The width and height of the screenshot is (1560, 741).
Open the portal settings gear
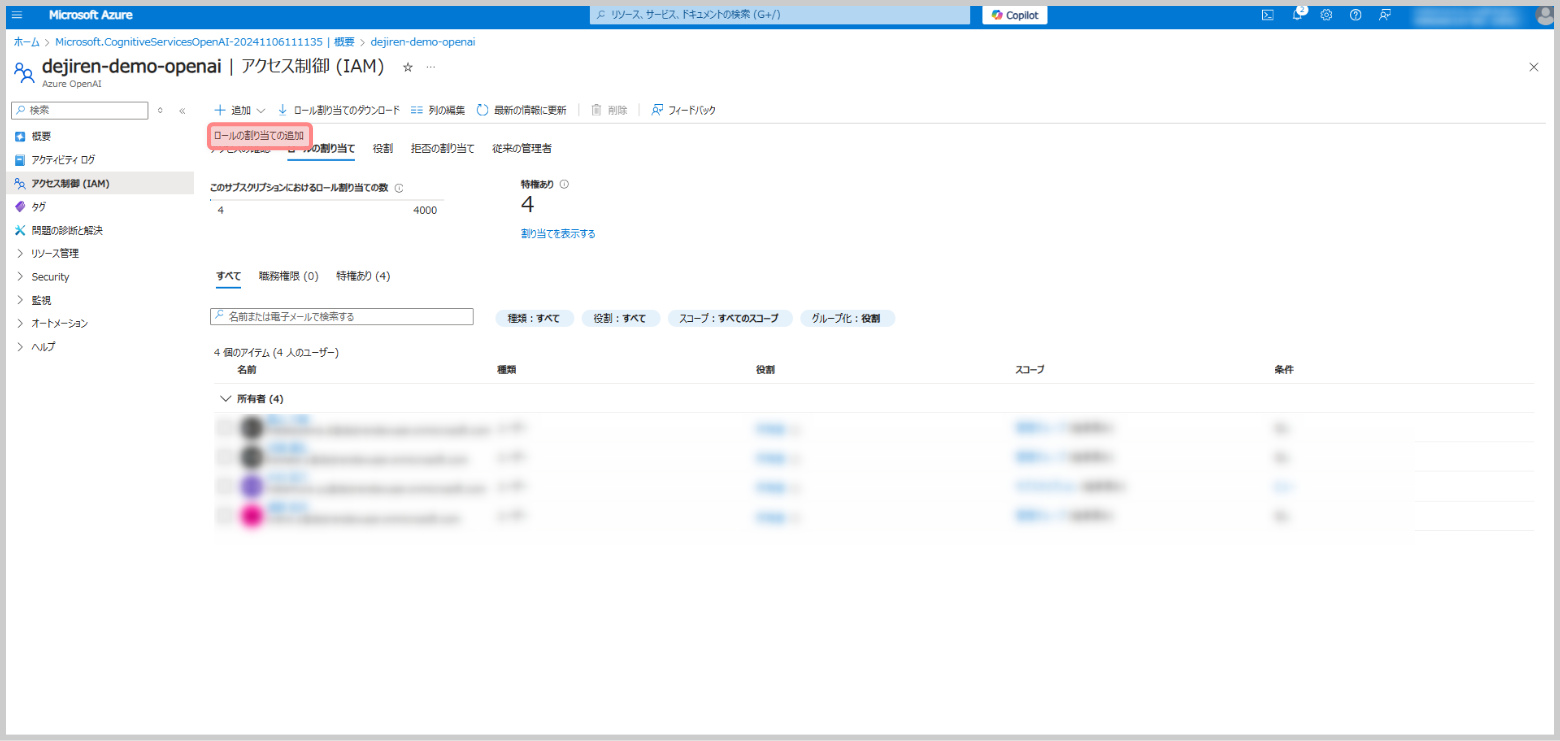click(1326, 15)
